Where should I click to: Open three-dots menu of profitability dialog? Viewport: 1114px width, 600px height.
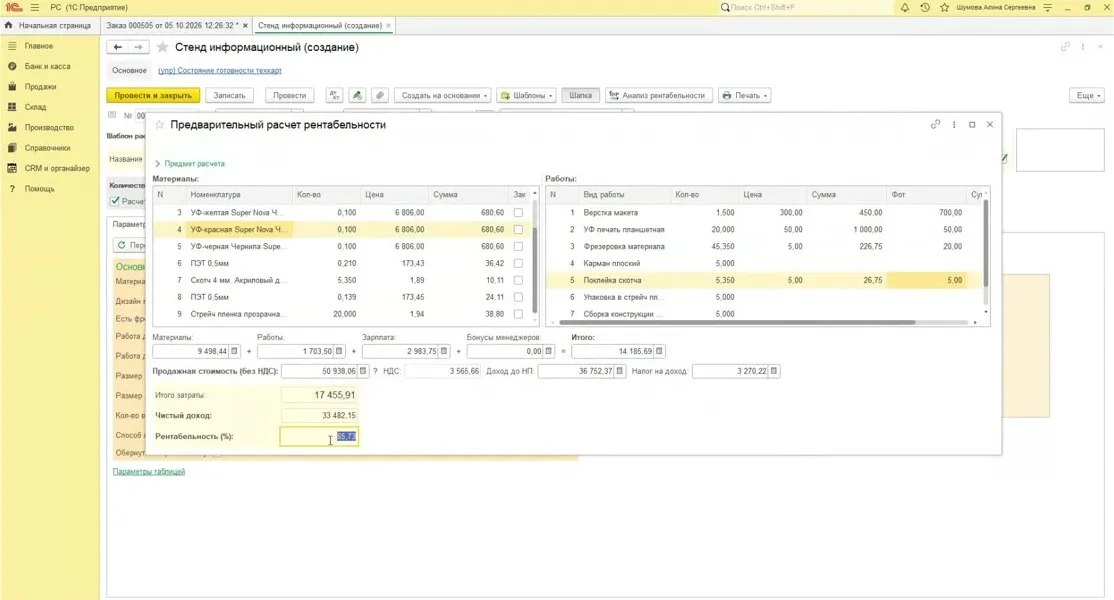954,124
